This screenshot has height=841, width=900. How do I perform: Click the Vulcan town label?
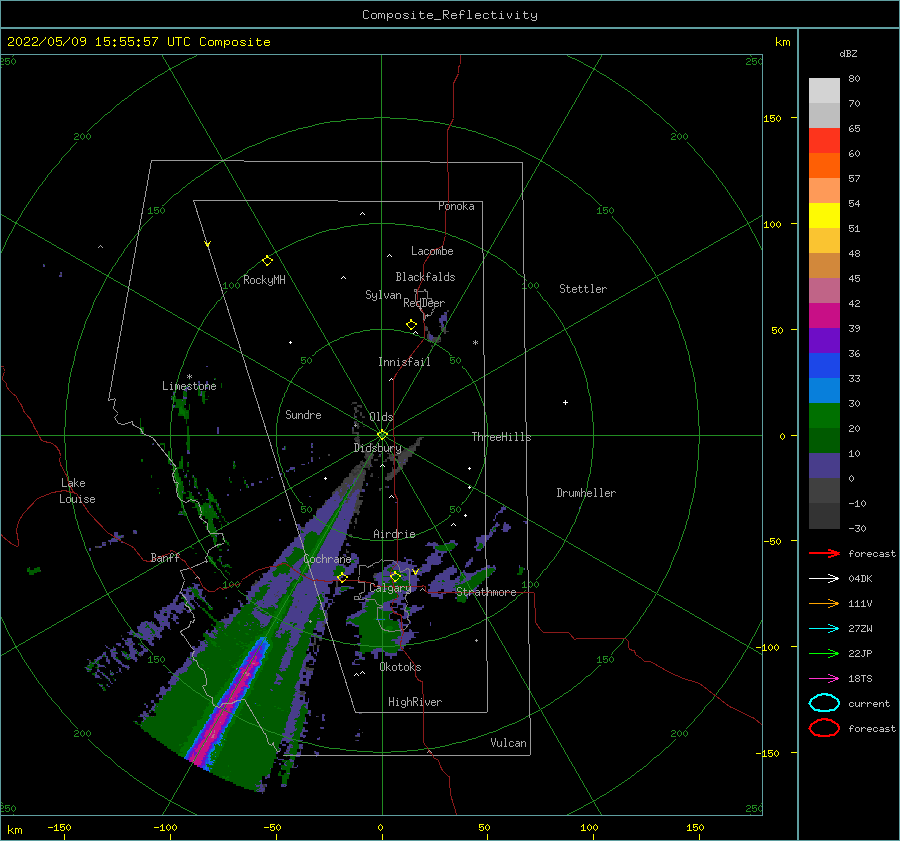509,743
